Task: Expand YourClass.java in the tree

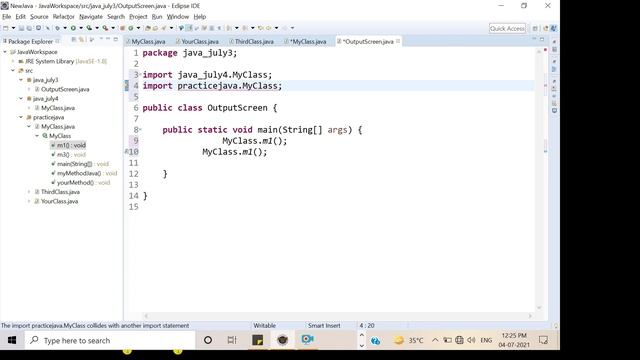Action: pyautogui.click(x=29, y=201)
